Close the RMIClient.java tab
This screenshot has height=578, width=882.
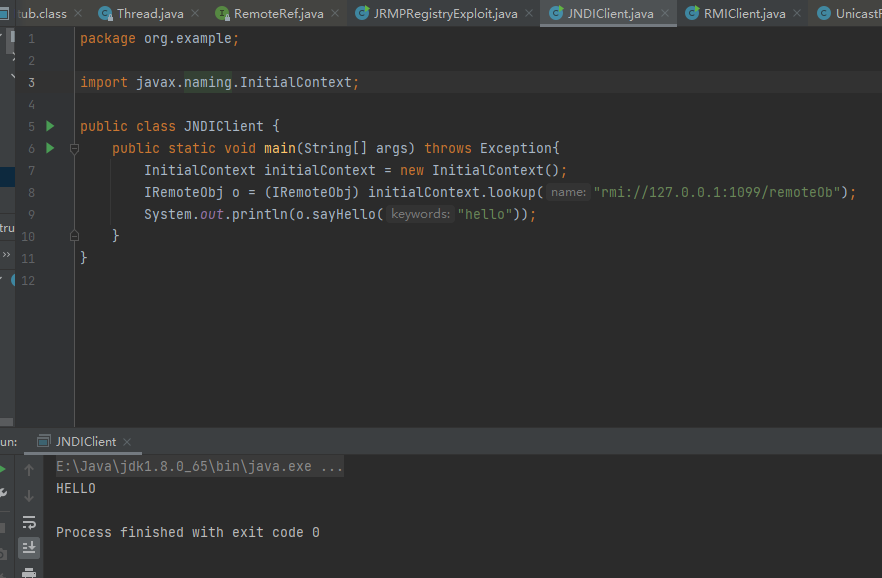pos(796,13)
